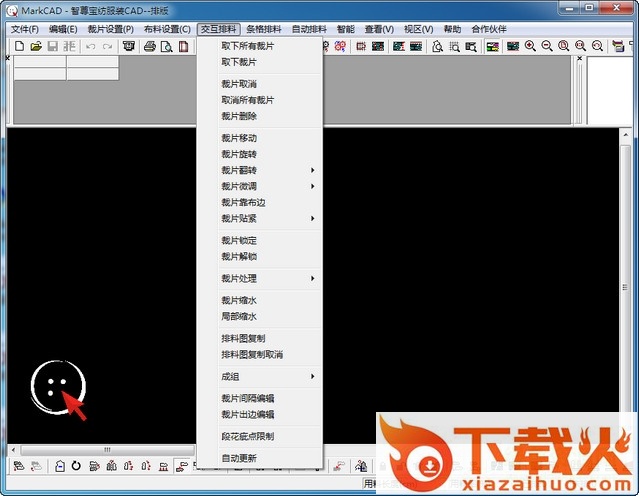Select the 裁片靠布边 menu entry
The width and height of the screenshot is (639, 496).
tap(260, 203)
